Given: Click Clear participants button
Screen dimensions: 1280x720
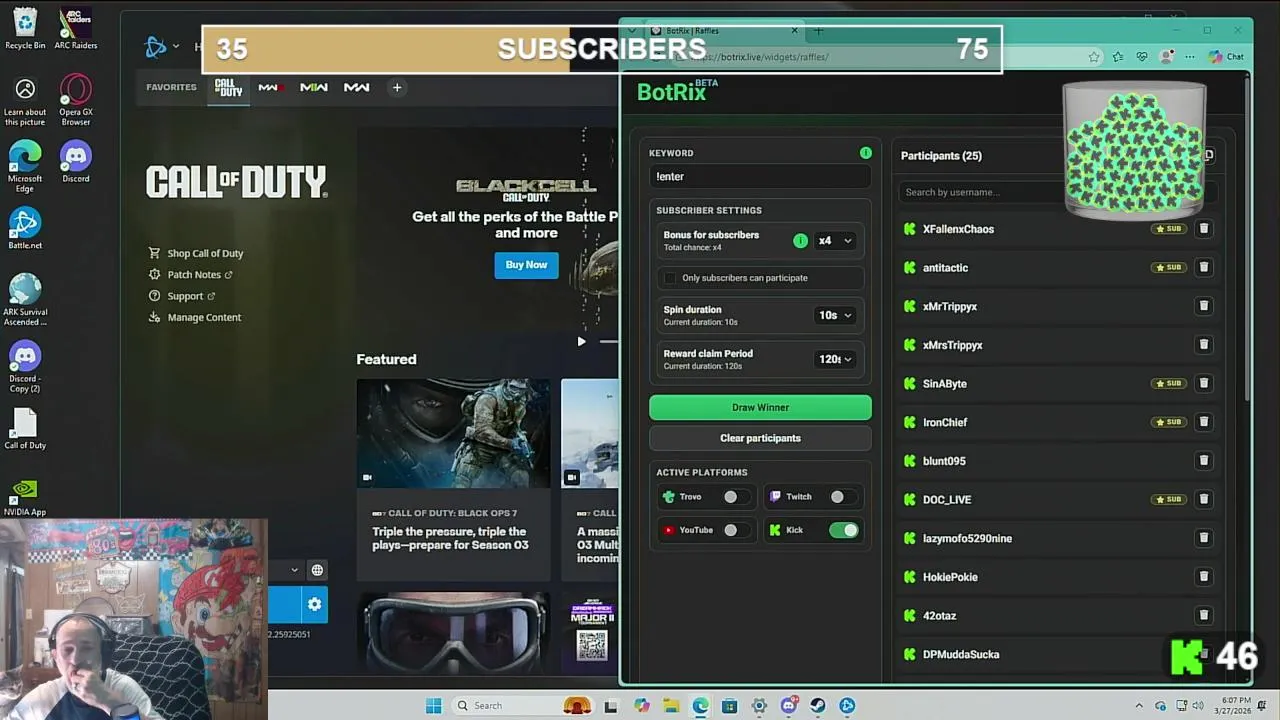Looking at the screenshot, I should [x=760, y=438].
